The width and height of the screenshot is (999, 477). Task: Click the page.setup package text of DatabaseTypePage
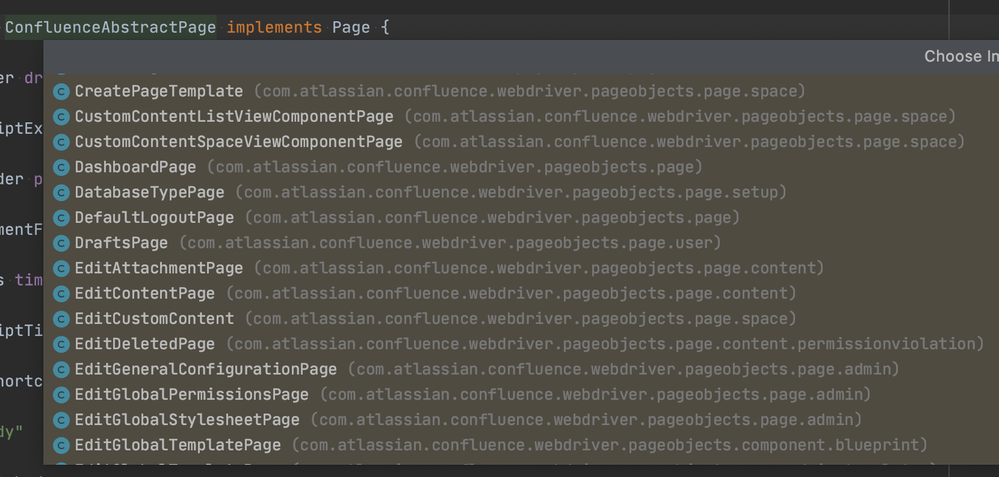tap(732, 192)
